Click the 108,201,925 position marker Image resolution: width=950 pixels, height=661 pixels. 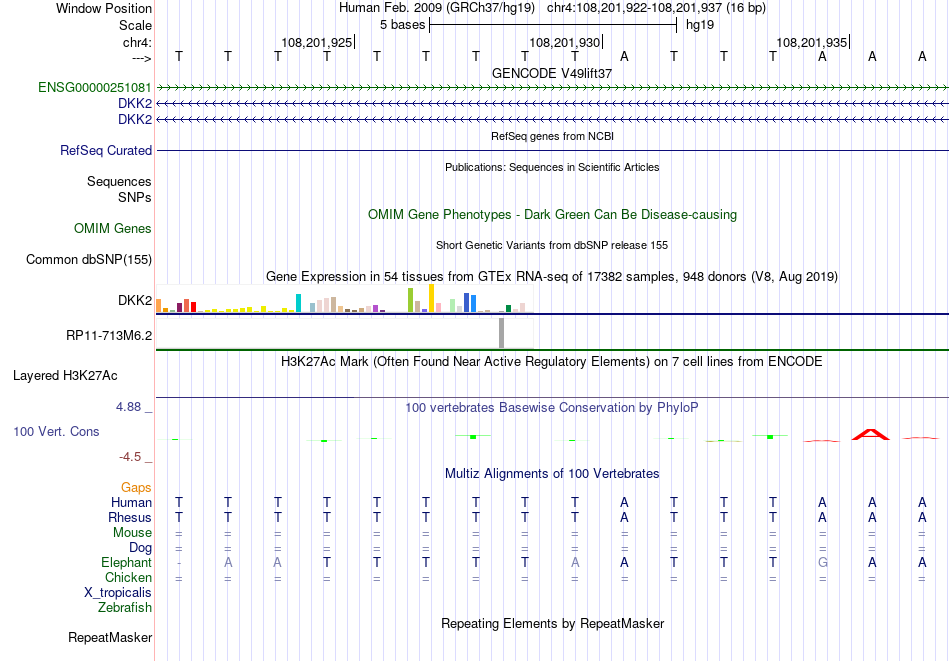[x=317, y=42]
